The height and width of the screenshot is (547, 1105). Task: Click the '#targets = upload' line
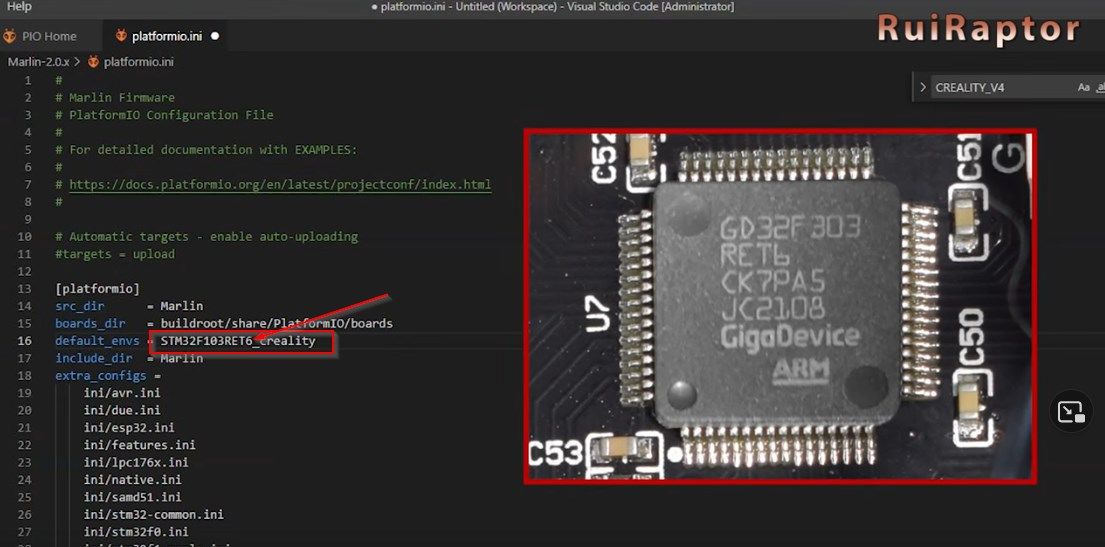point(115,254)
